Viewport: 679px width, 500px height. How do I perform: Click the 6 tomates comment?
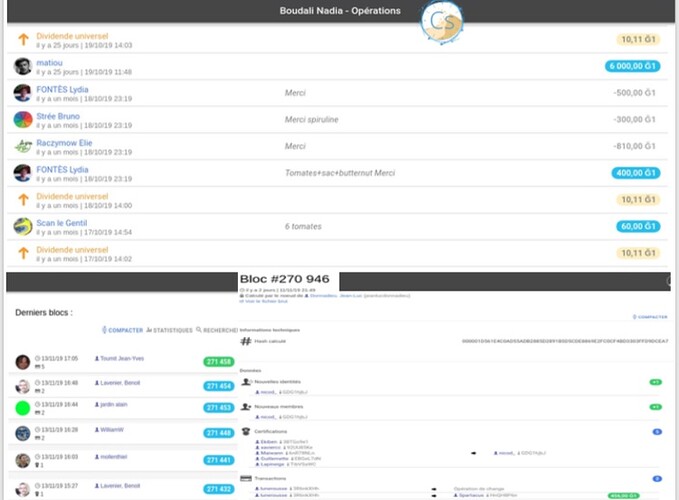pos(303,226)
